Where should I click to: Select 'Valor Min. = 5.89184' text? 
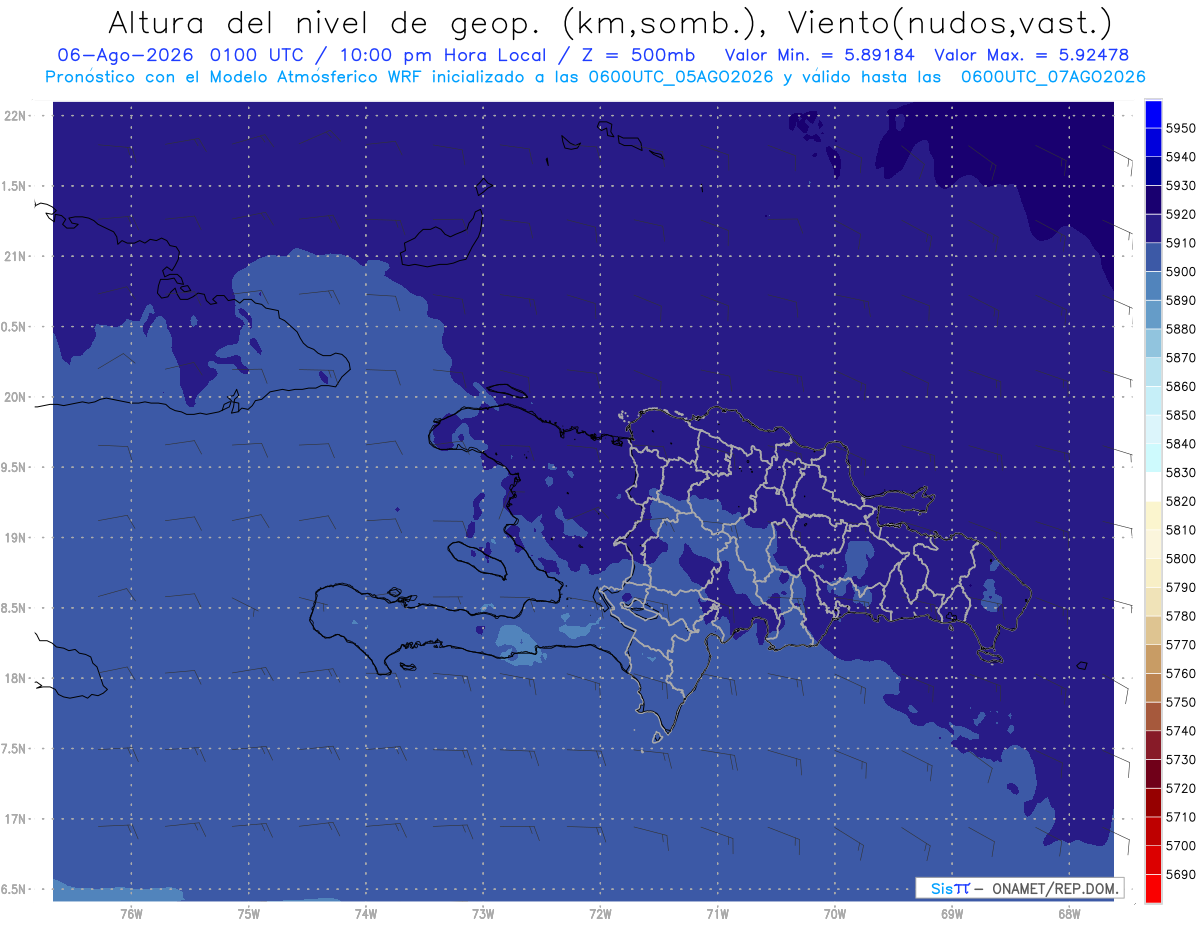click(x=820, y=55)
